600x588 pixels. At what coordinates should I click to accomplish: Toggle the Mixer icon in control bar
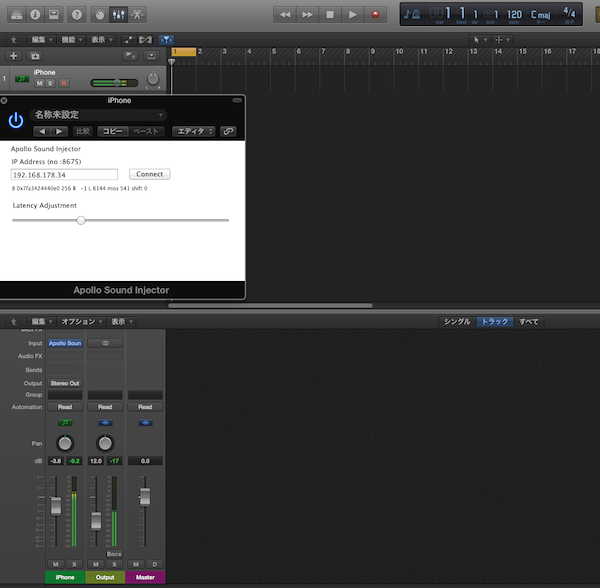pos(119,15)
